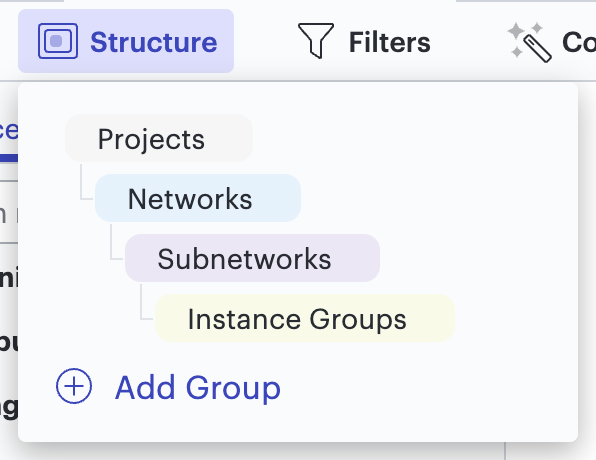This screenshot has height=460, width=596.
Task: Select the Networks group chip
Action: [198, 198]
